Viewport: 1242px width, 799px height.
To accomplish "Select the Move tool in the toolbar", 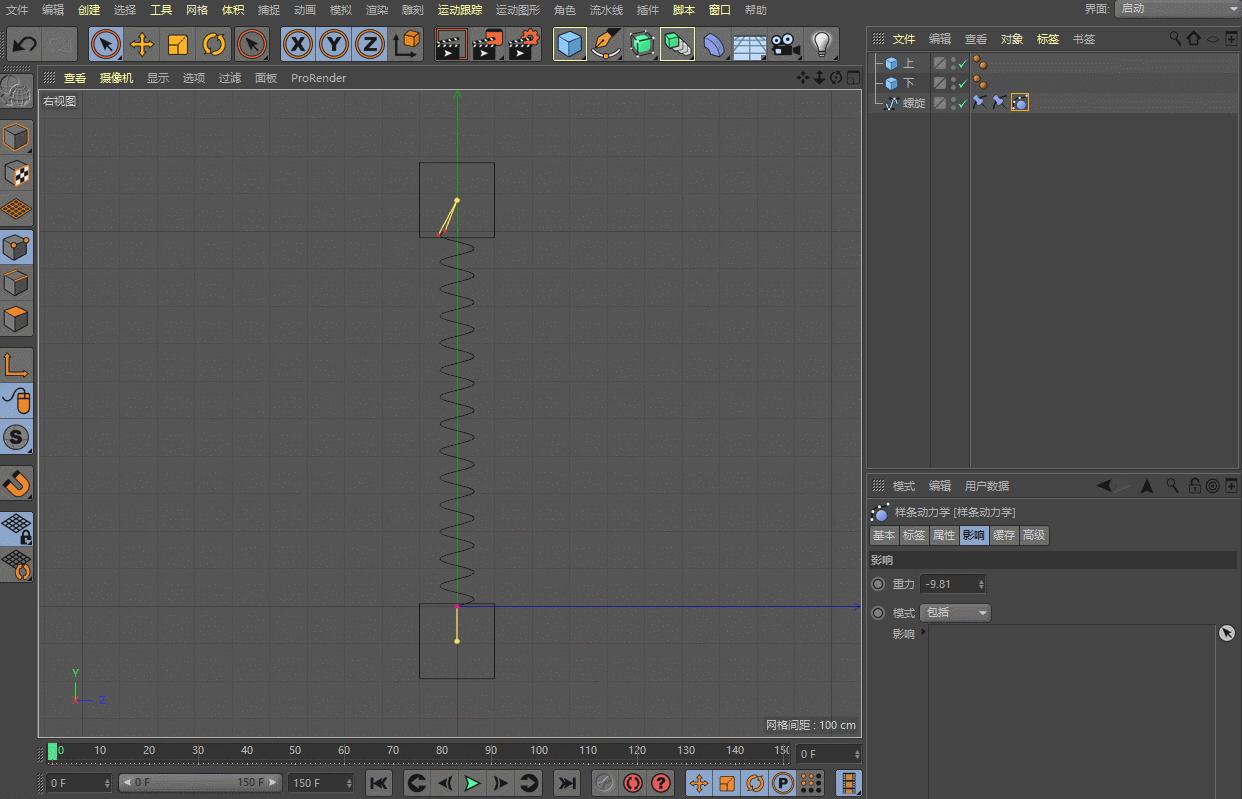I will (143, 44).
